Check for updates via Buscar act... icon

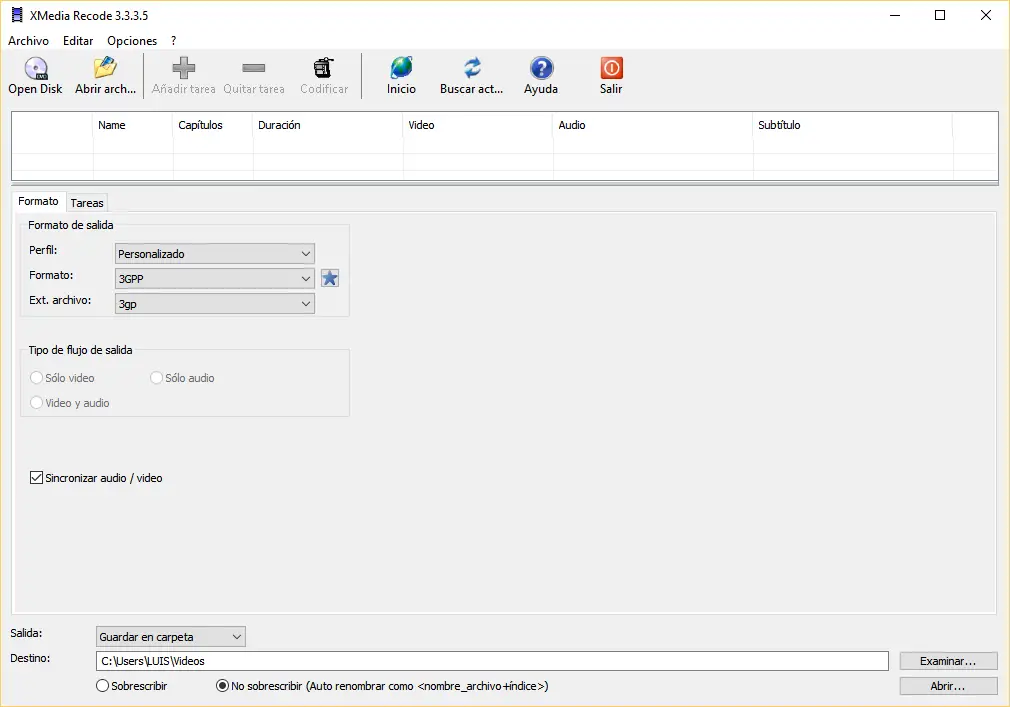(x=472, y=68)
